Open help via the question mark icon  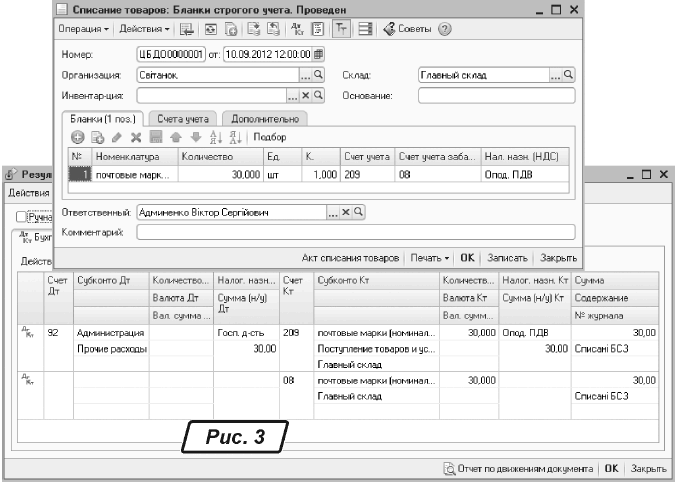[445, 30]
